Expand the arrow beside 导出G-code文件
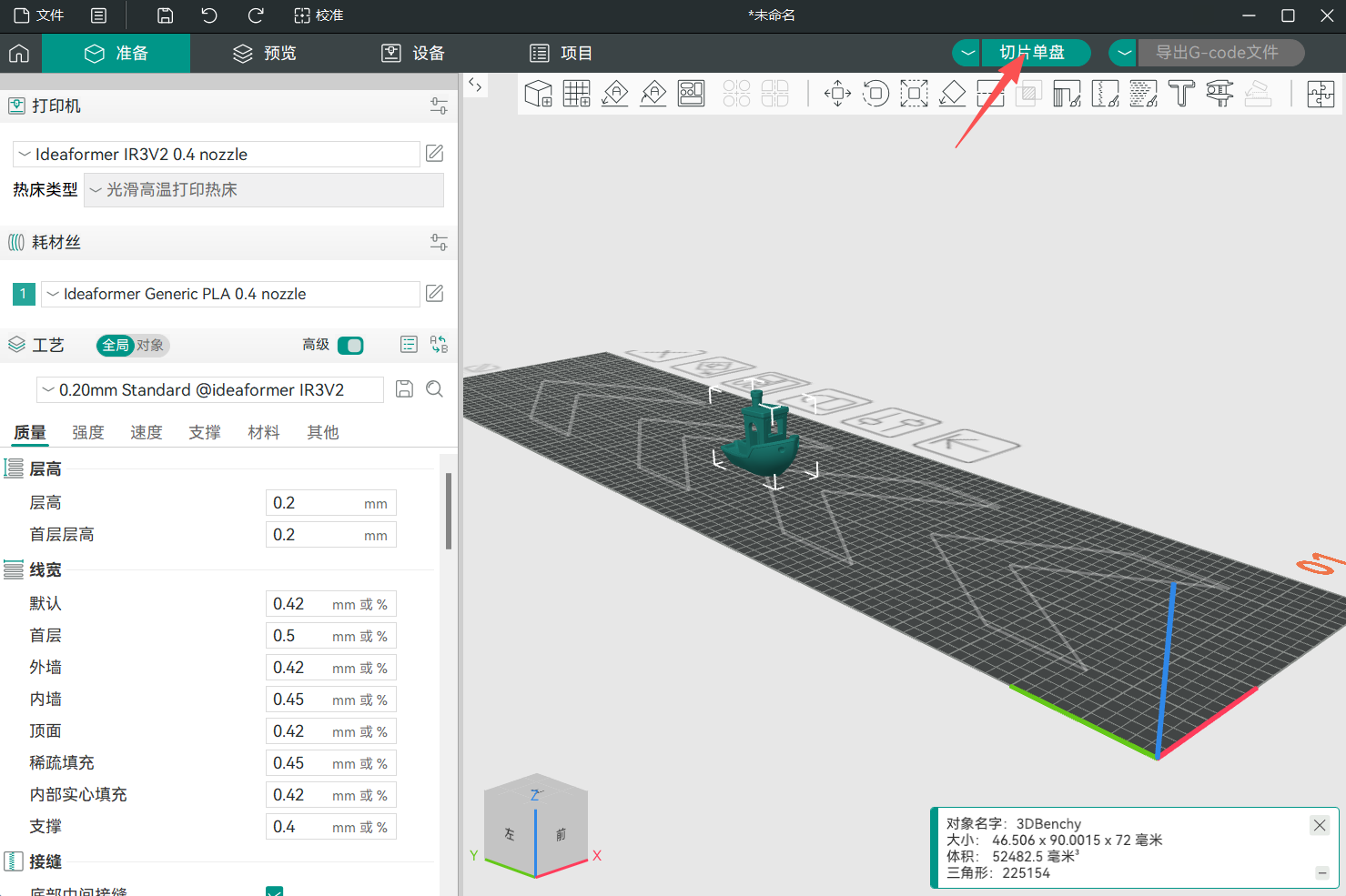 1124,53
